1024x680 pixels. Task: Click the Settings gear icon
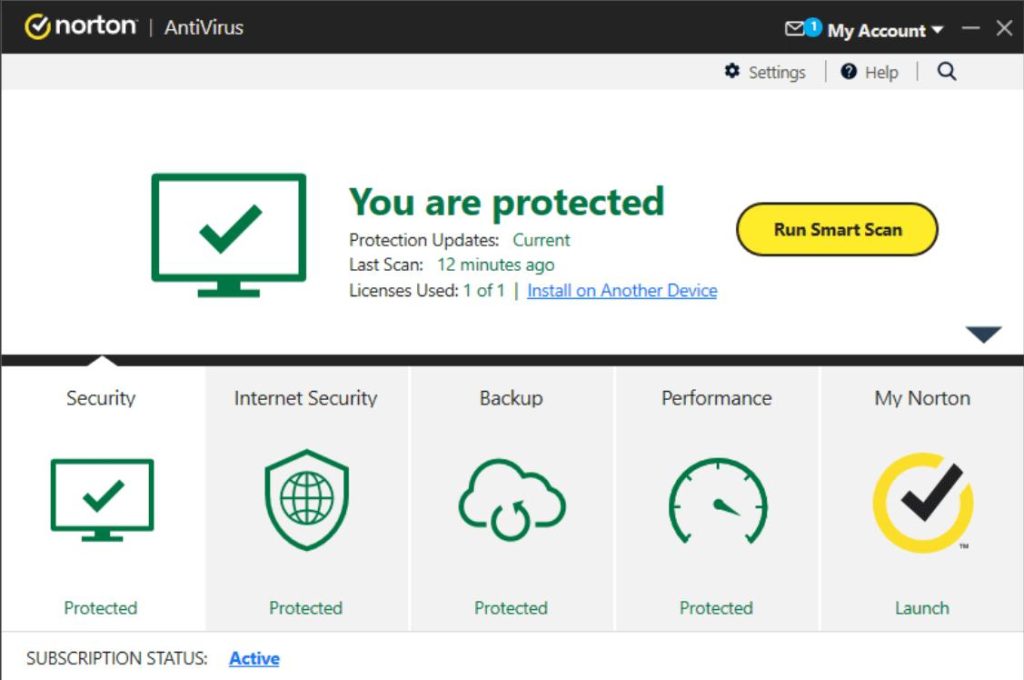732,71
